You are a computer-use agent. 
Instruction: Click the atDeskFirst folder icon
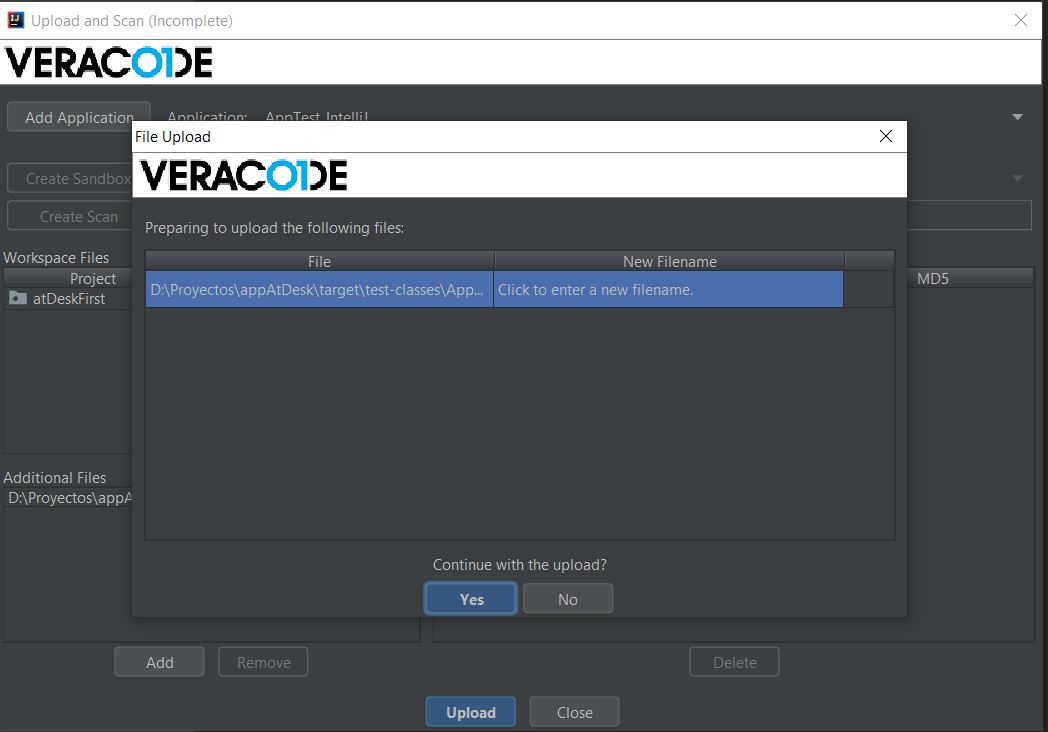[18, 297]
